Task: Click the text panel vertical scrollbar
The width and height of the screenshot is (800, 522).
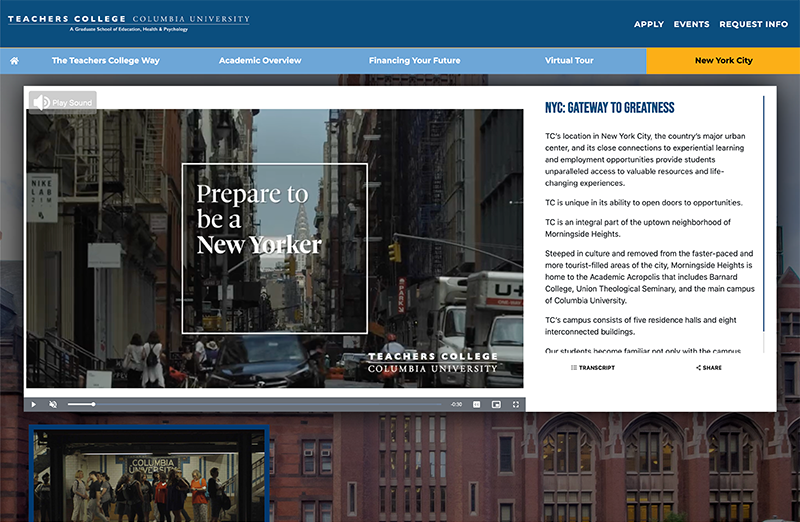Action: 764,213
